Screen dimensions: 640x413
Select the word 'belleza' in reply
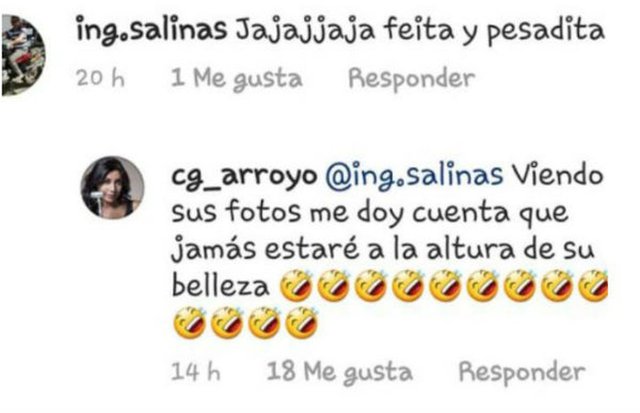click(x=220, y=286)
